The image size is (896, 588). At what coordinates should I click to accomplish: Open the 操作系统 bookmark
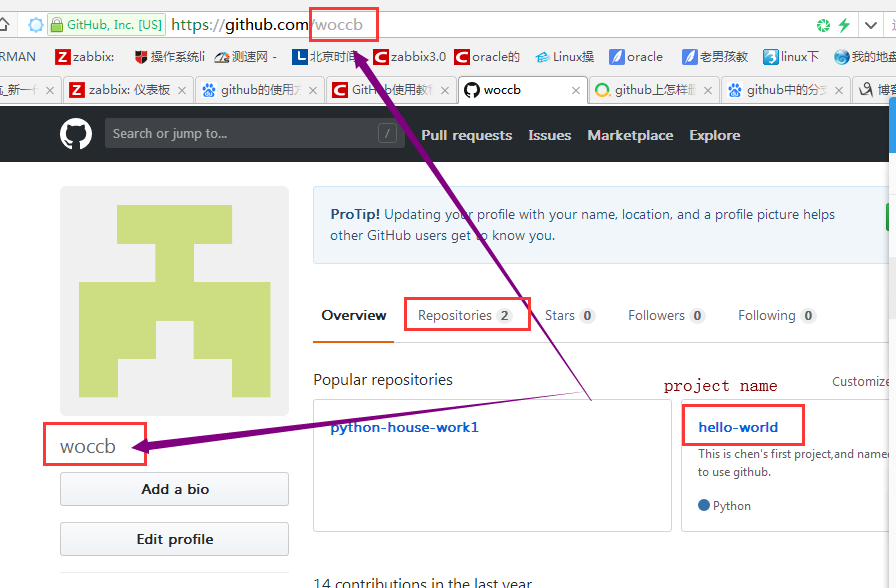click(170, 57)
